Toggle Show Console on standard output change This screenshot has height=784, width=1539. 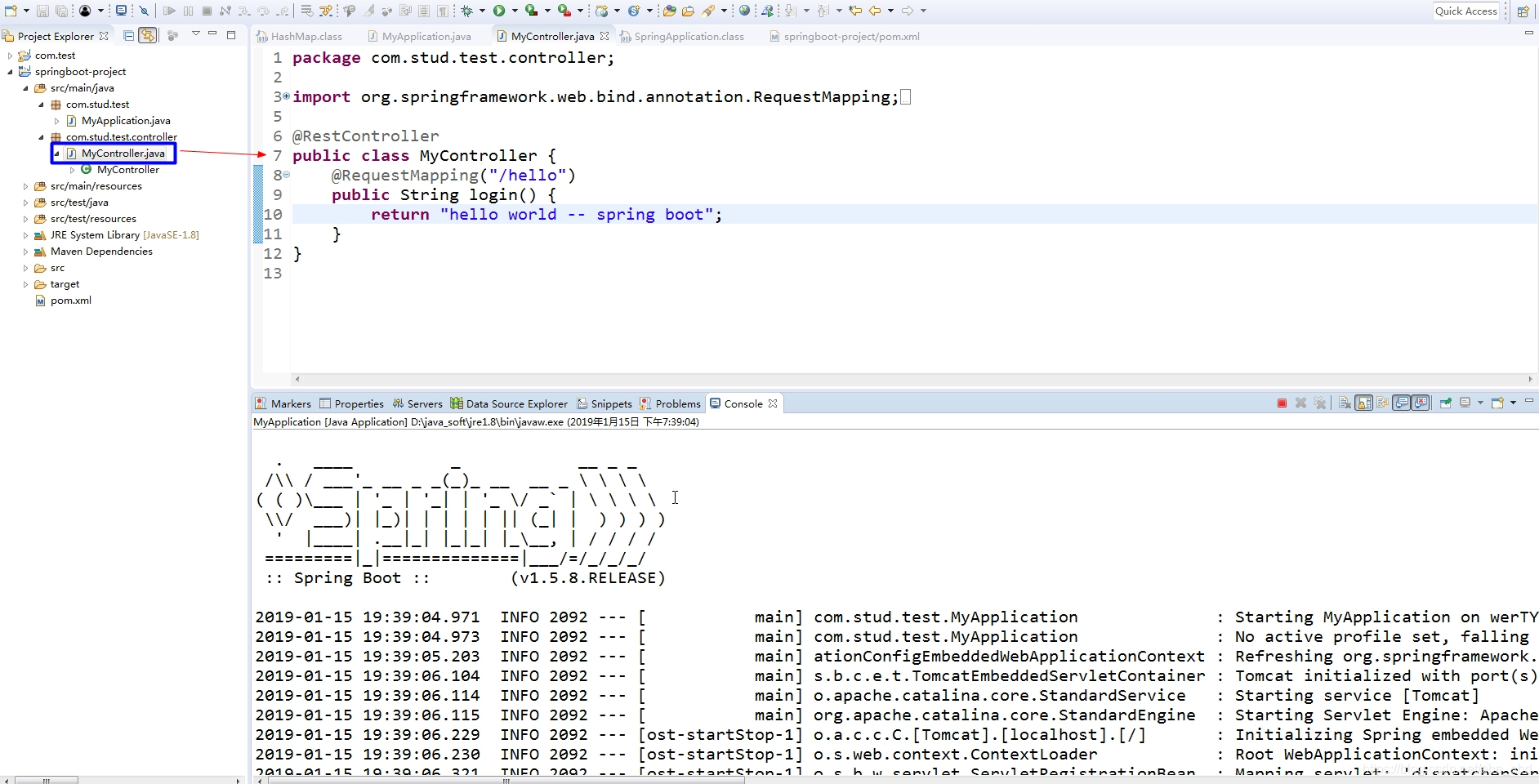tap(1402, 403)
